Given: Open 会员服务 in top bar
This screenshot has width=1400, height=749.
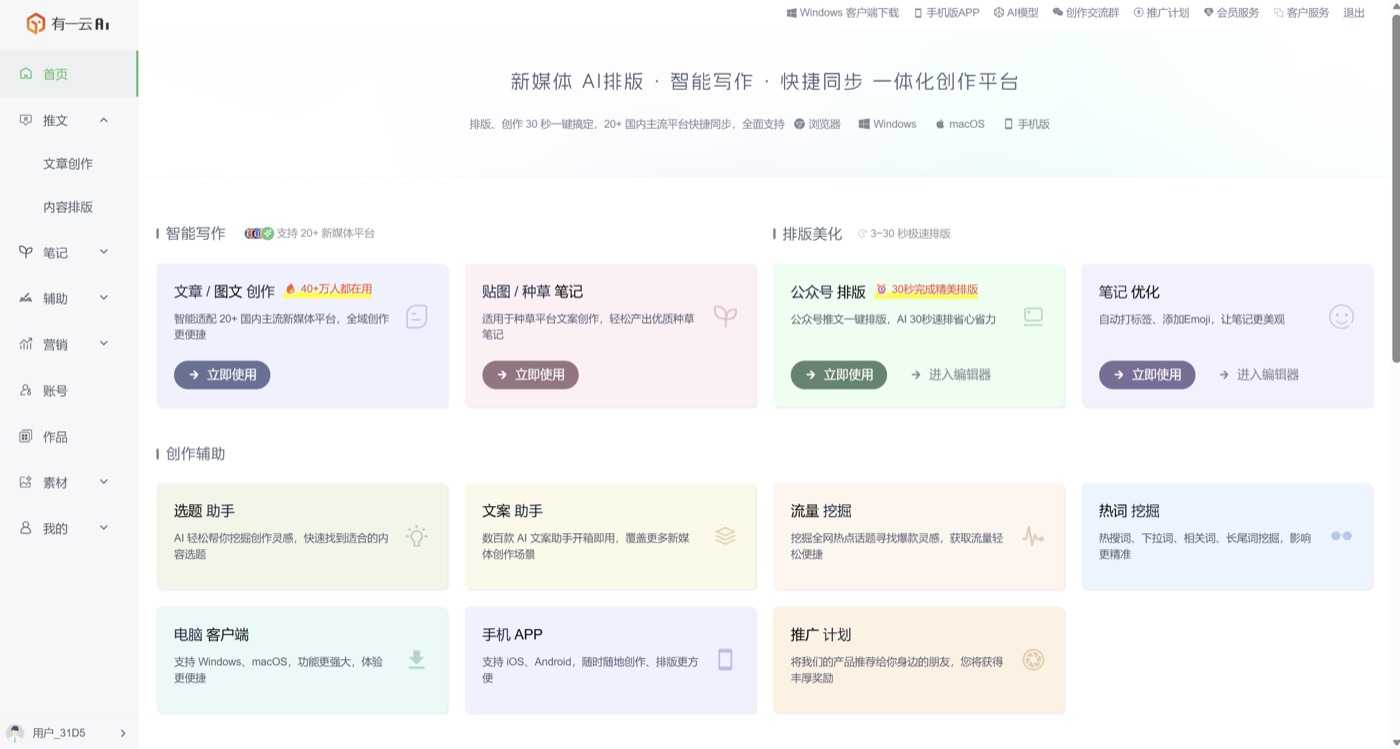Looking at the screenshot, I should click(1231, 13).
